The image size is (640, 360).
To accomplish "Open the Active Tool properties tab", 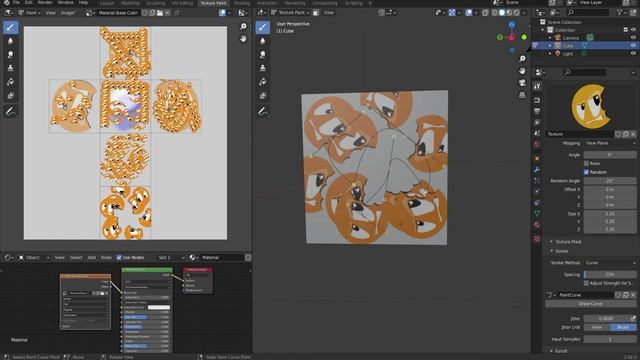I will (537, 86).
